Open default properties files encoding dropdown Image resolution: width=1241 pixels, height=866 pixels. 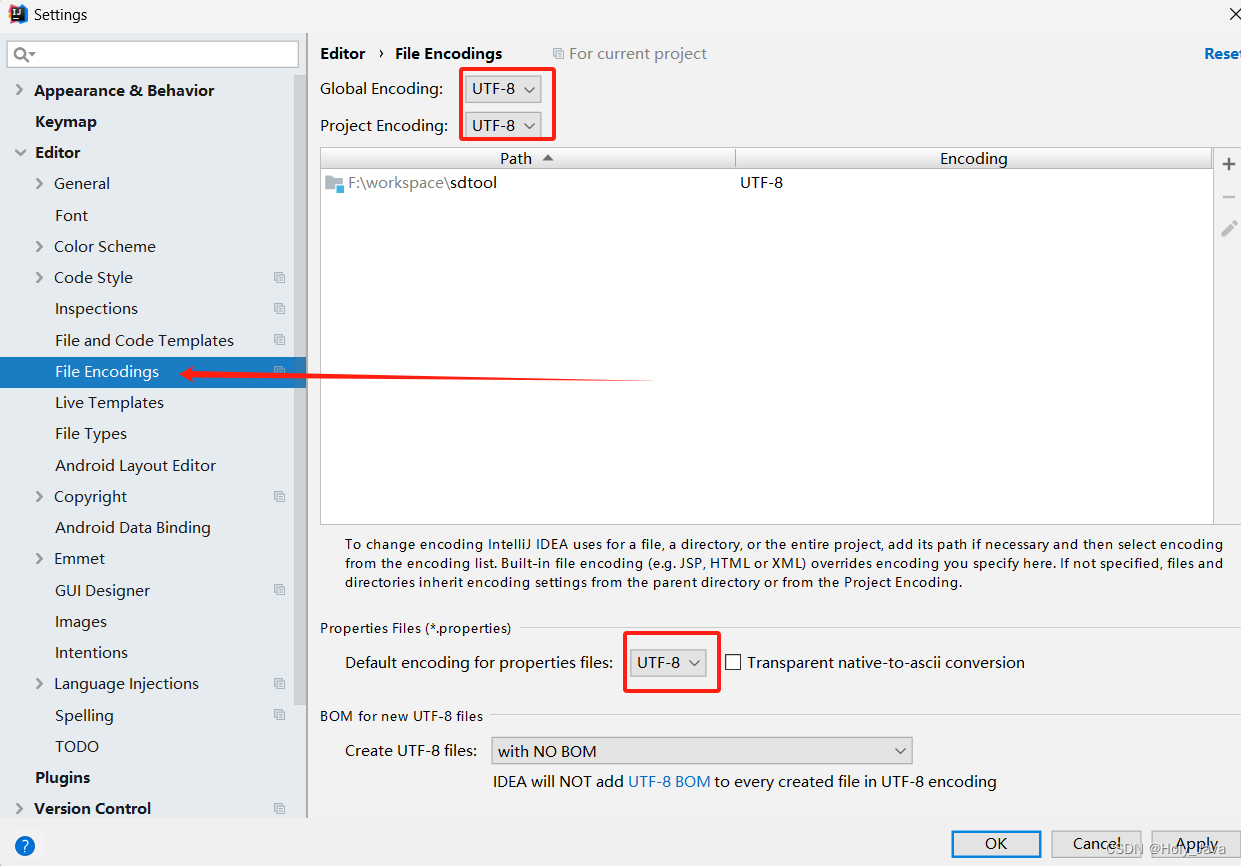(x=668, y=662)
